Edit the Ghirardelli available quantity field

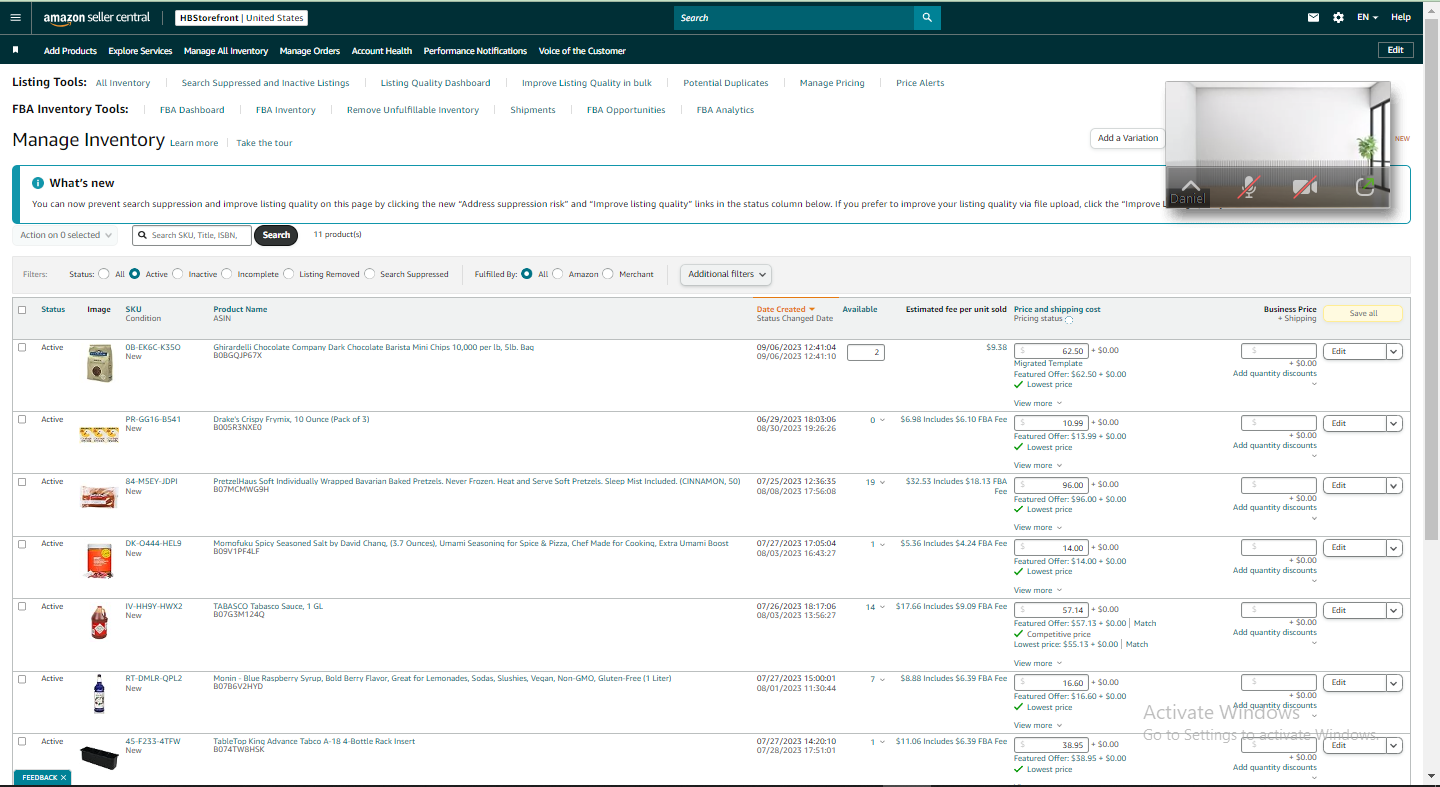tap(866, 352)
